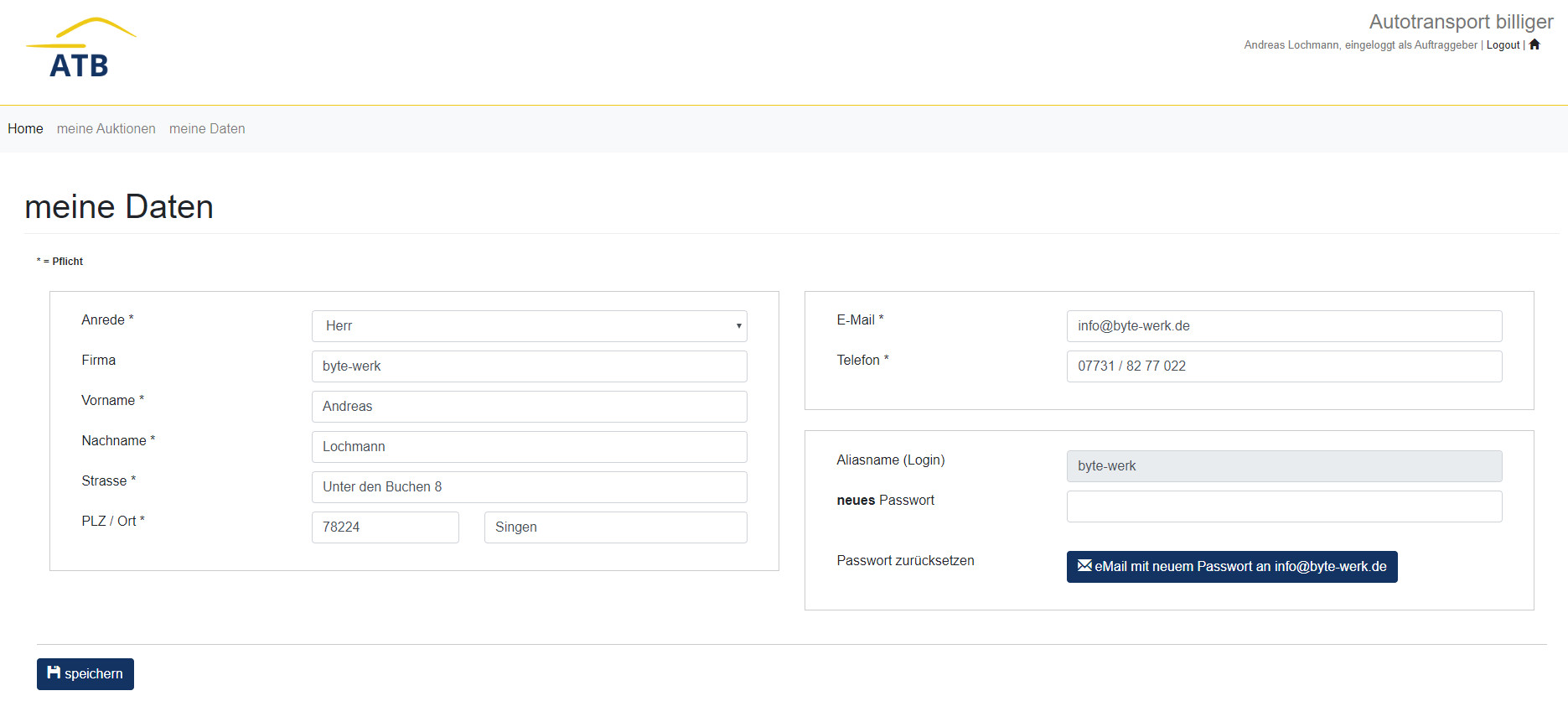Click the envelope icon on password reset button
Image resolution: width=1568 pixels, height=722 pixels.
point(1084,566)
